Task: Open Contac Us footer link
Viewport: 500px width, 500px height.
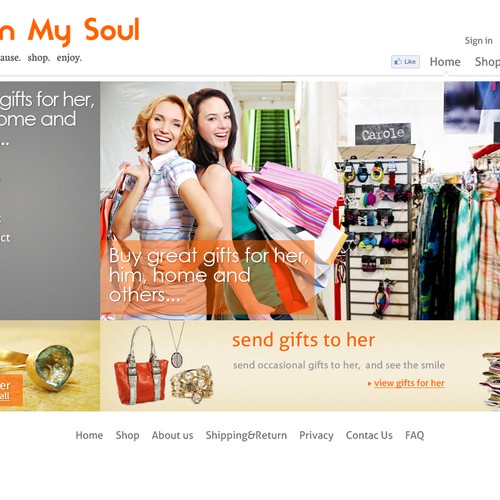Action: 369,435
